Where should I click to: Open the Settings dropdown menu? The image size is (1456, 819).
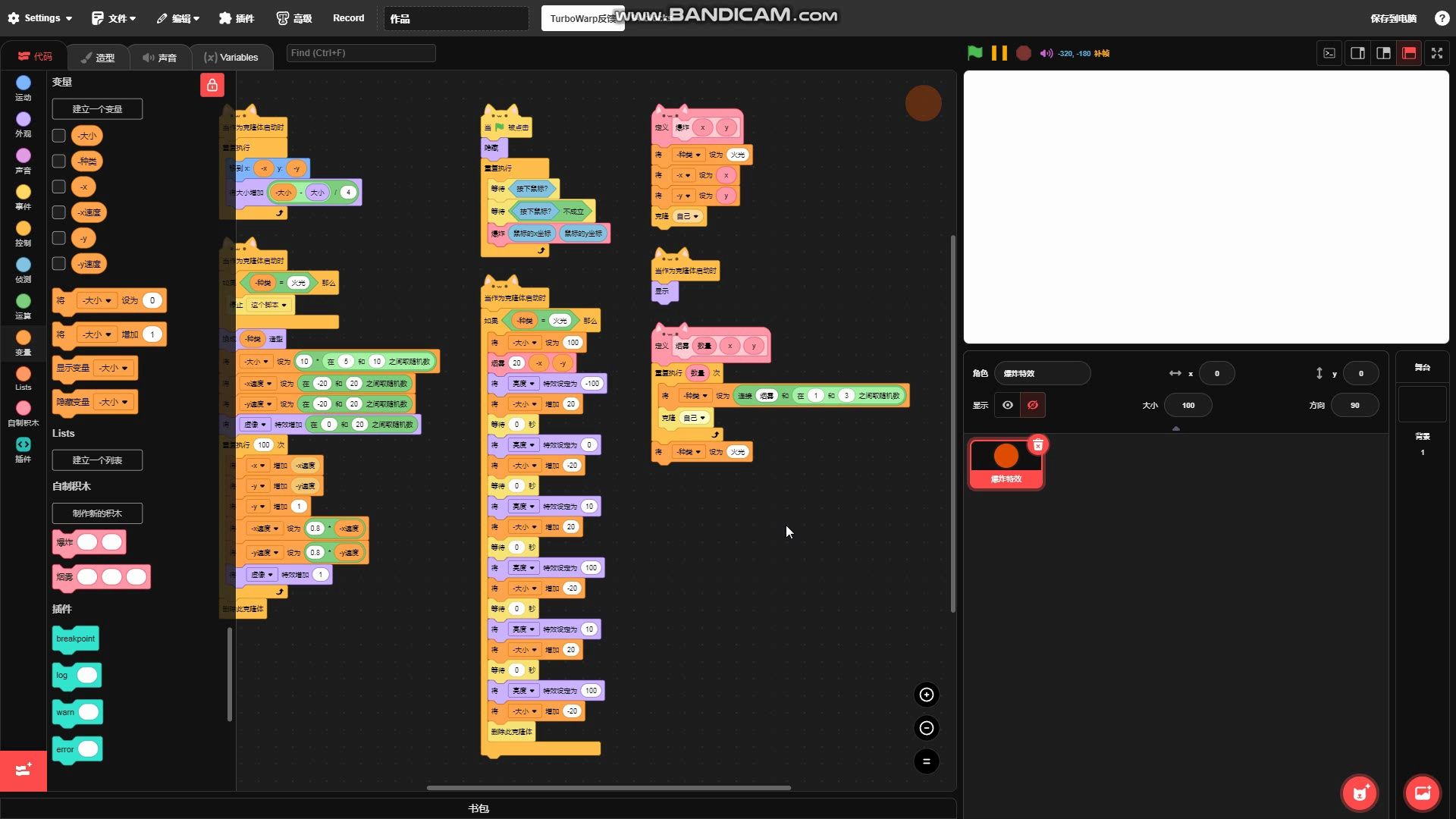click(40, 18)
